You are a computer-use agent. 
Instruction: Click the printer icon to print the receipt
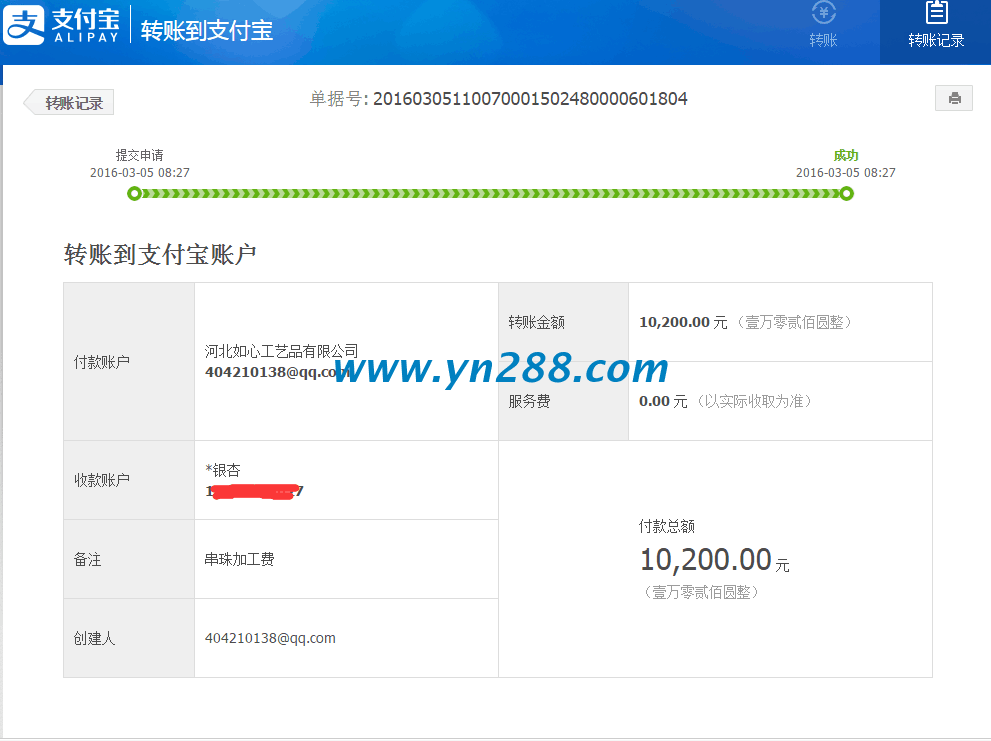coord(954,97)
